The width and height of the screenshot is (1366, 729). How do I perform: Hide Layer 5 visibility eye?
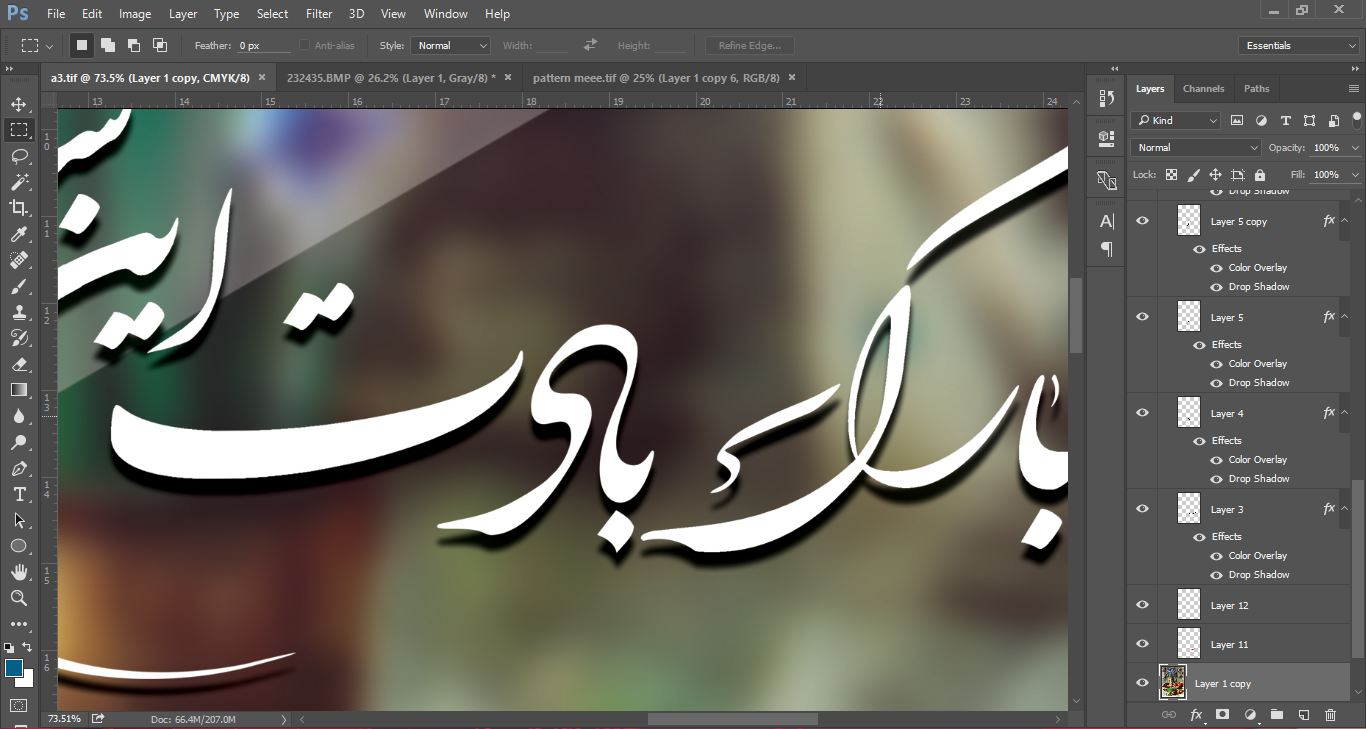point(1142,317)
